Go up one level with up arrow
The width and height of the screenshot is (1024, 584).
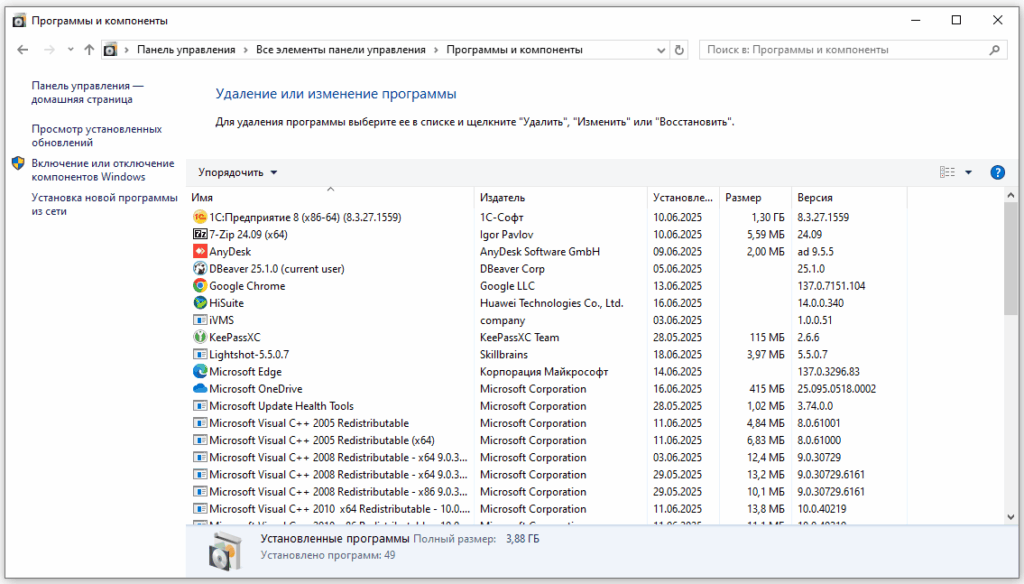point(90,49)
